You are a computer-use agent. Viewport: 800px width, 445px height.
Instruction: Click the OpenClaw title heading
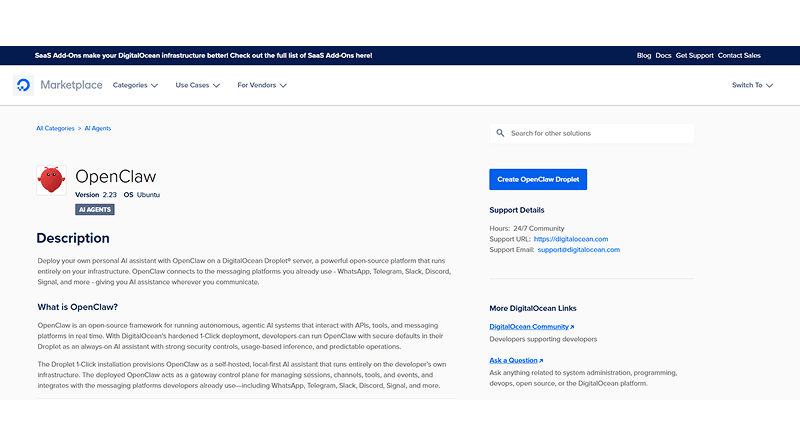coord(116,177)
